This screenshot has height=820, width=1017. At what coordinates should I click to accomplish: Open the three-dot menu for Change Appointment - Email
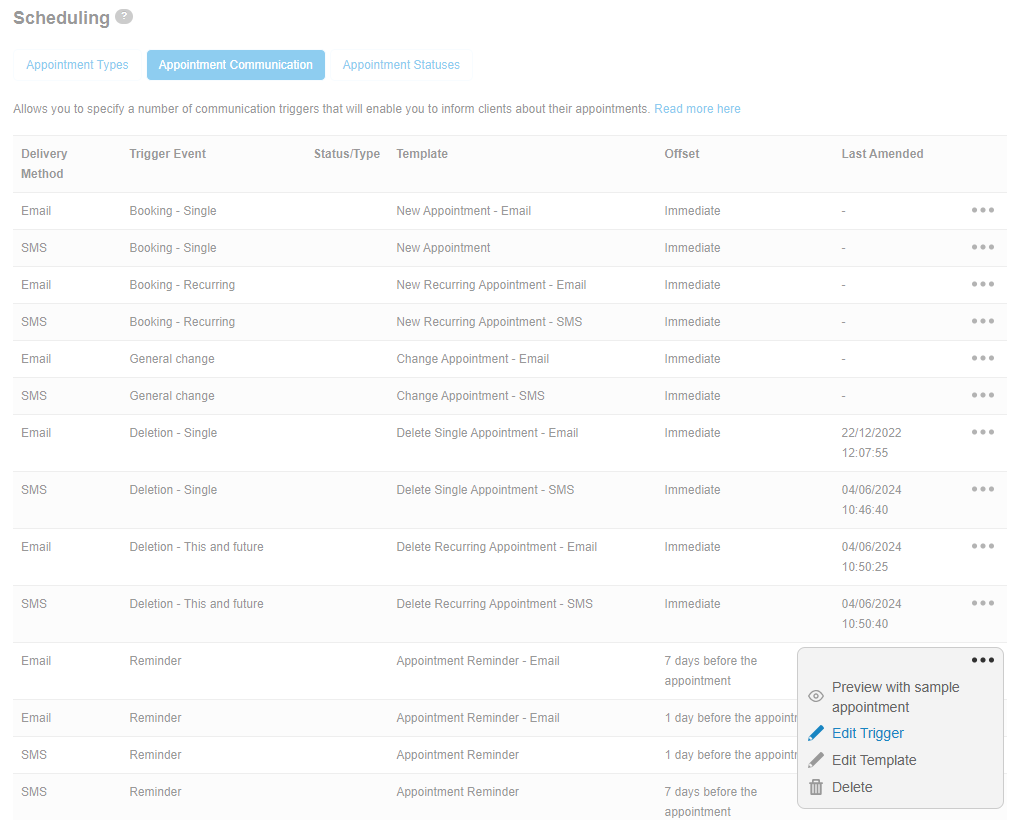[x=983, y=358]
